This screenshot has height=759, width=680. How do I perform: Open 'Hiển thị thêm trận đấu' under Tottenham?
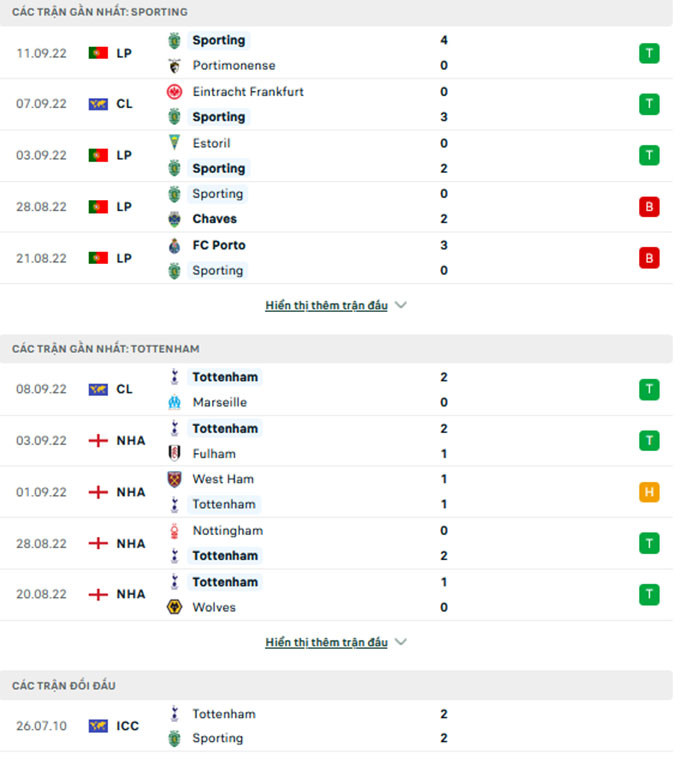point(326,642)
